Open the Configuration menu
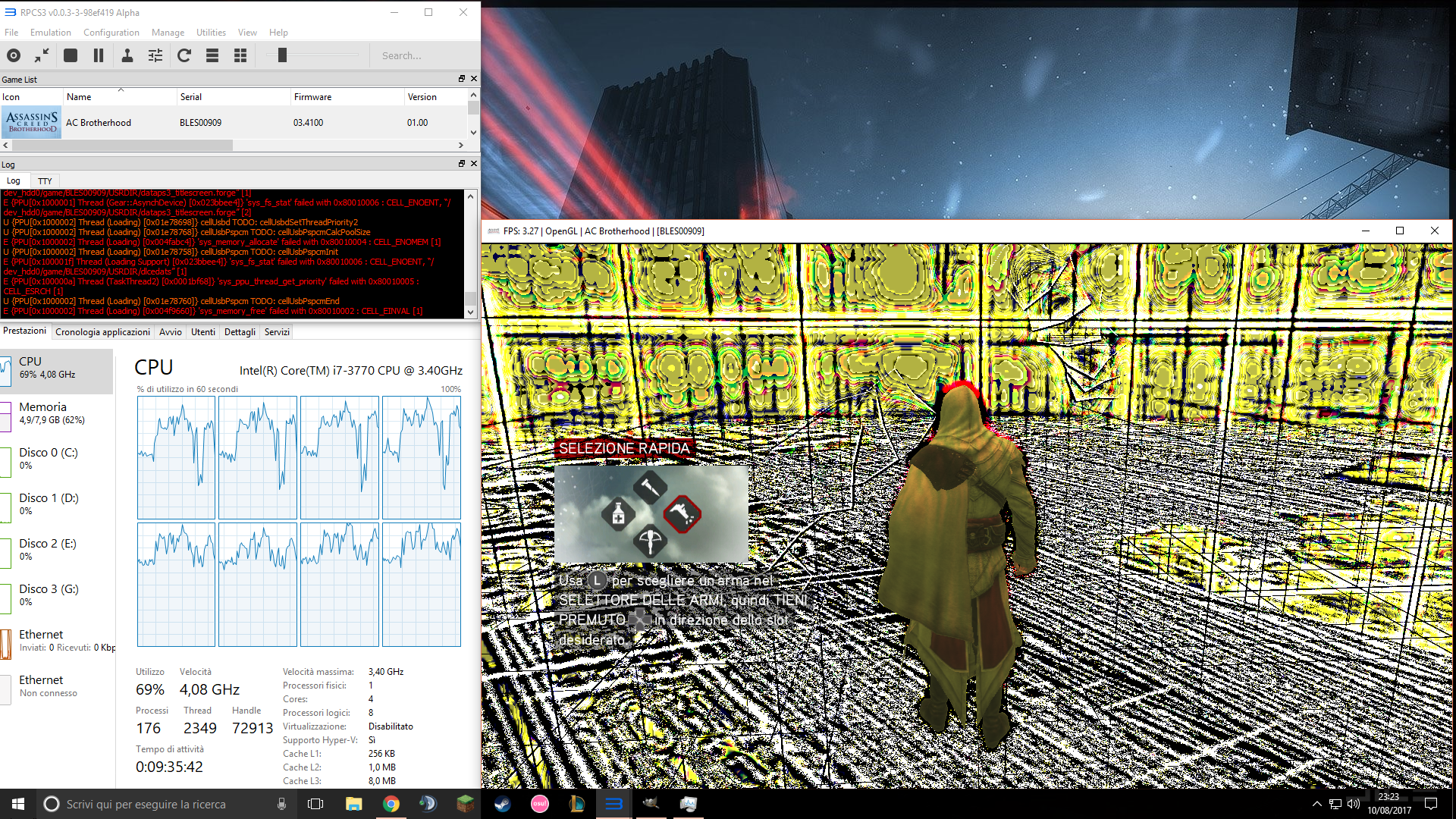 (x=111, y=33)
